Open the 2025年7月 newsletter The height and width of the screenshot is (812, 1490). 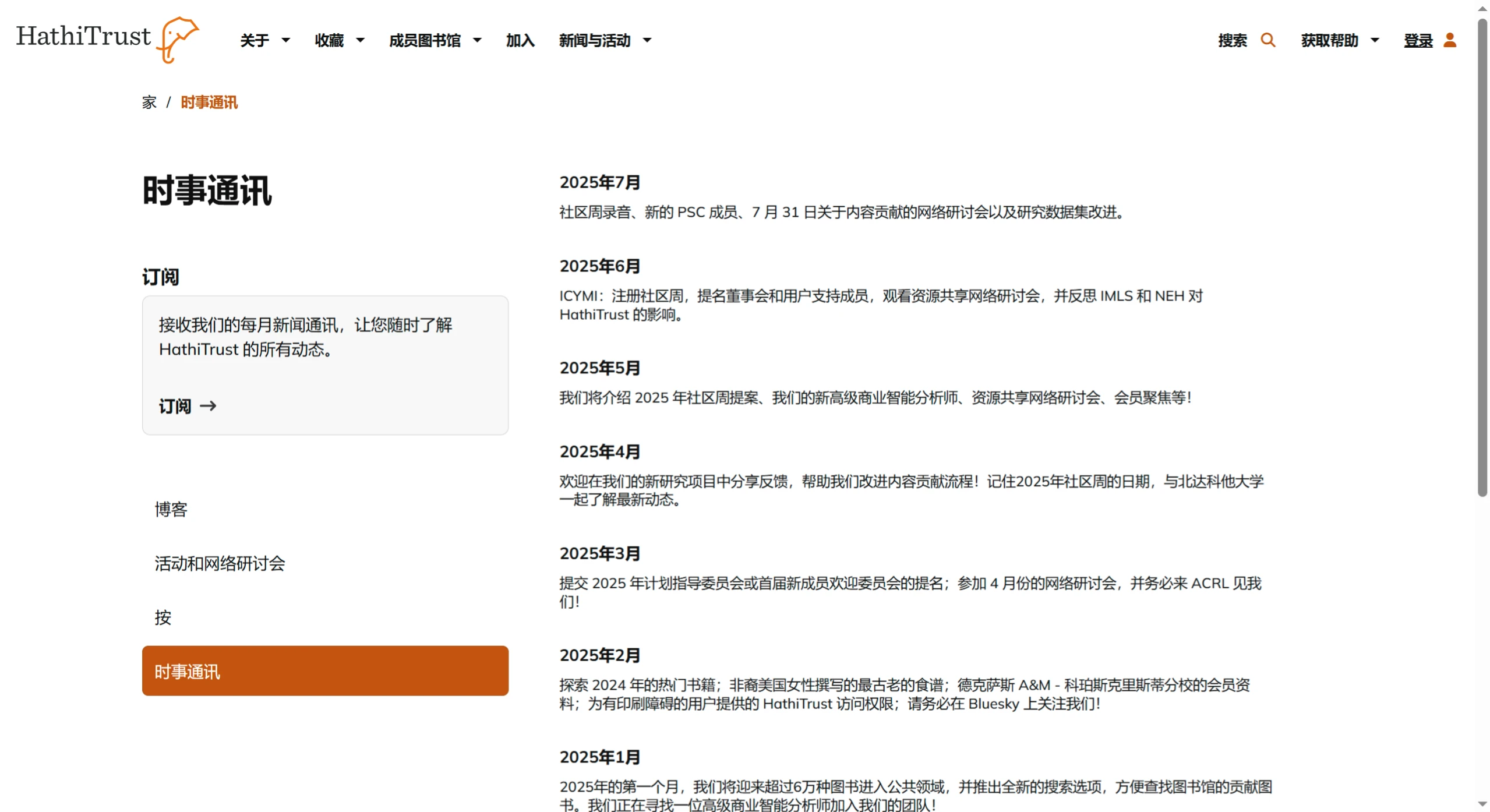tap(599, 182)
